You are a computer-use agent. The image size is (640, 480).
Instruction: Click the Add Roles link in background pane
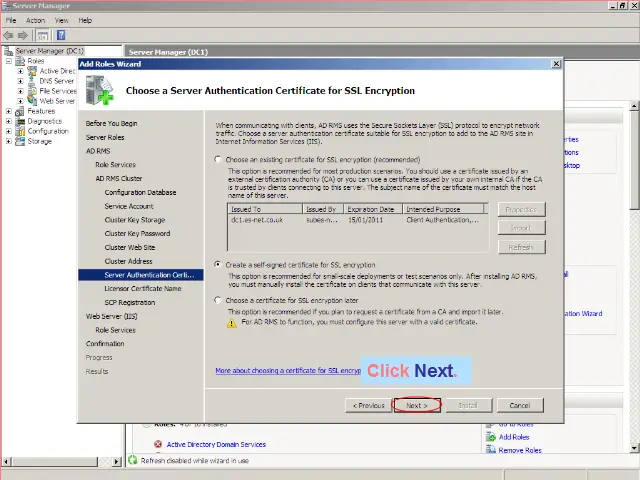click(x=514, y=437)
